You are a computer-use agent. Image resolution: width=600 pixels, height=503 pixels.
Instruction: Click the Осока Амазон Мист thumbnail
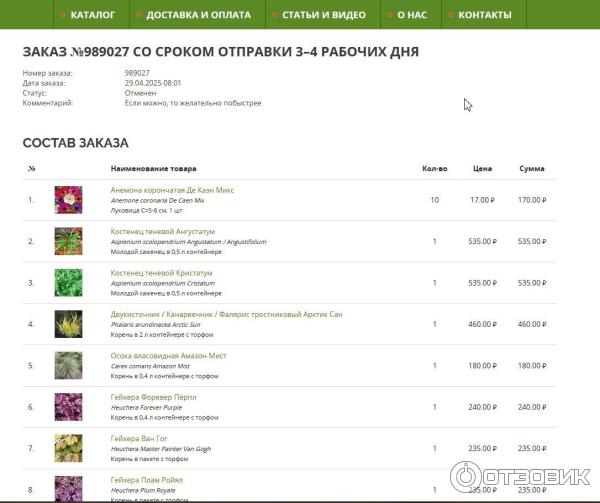pos(68,366)
